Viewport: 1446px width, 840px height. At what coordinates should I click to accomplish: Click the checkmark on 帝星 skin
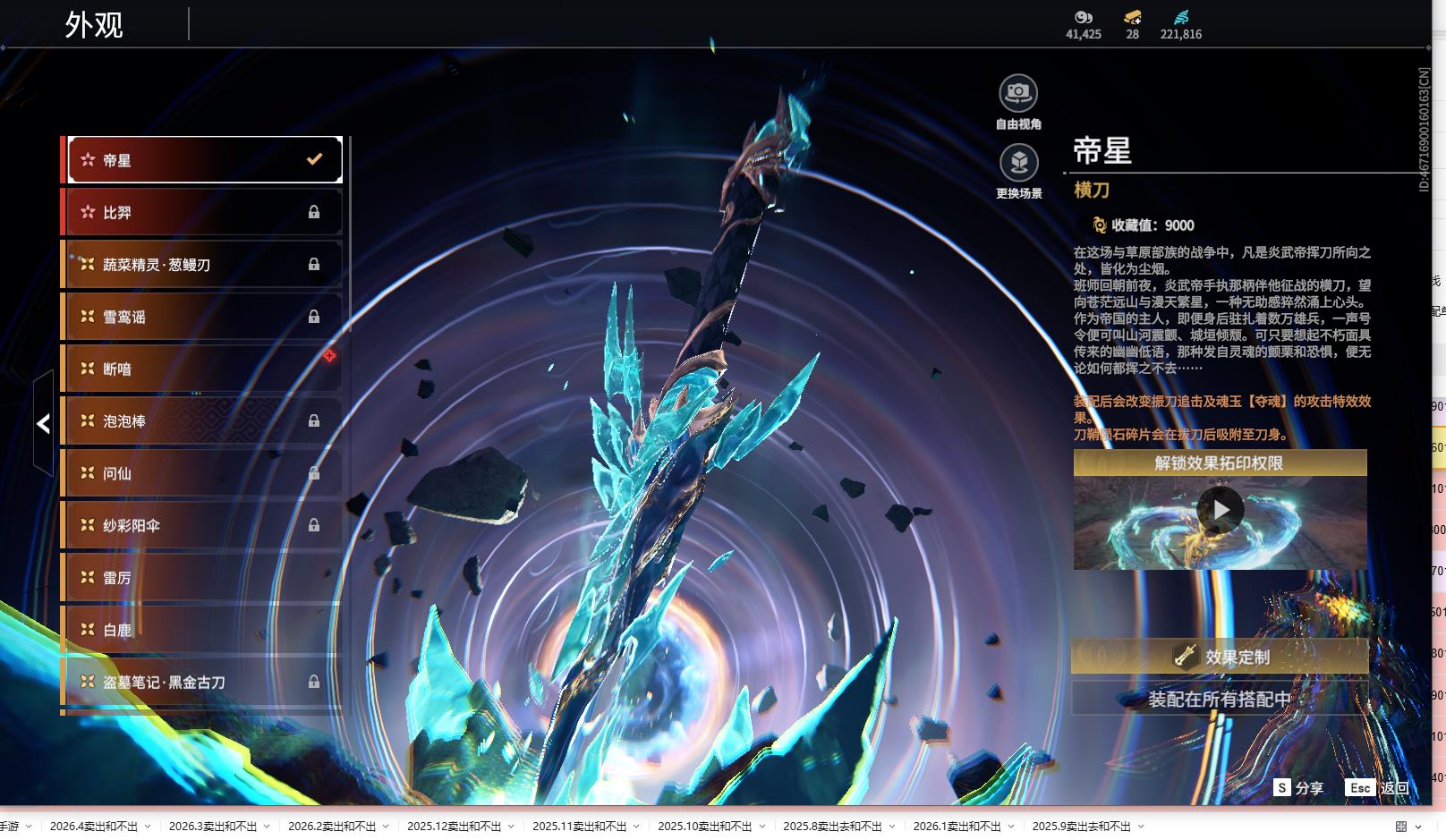pos(314,159)
